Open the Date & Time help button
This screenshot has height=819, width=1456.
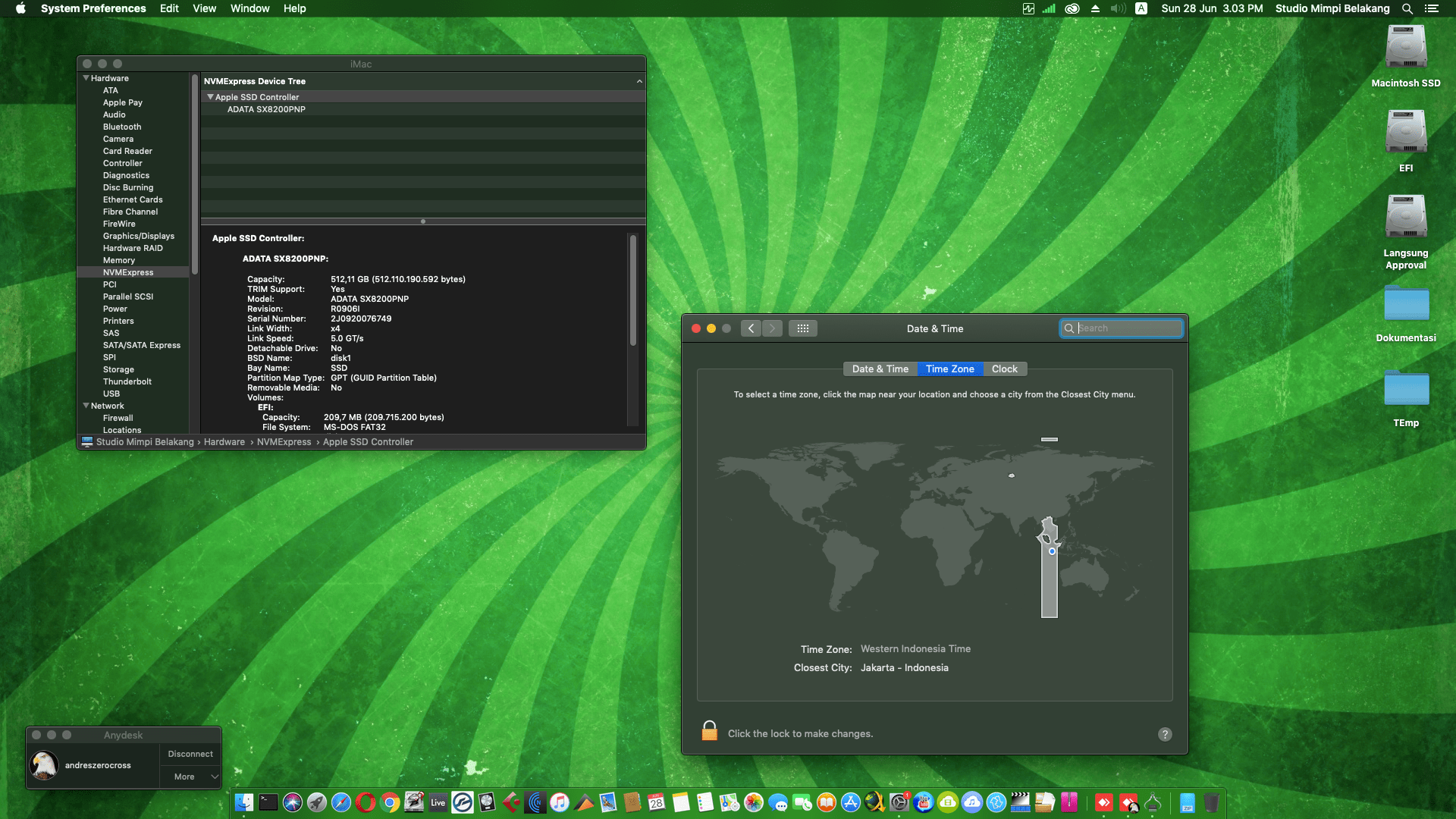tap(1165, 734)
